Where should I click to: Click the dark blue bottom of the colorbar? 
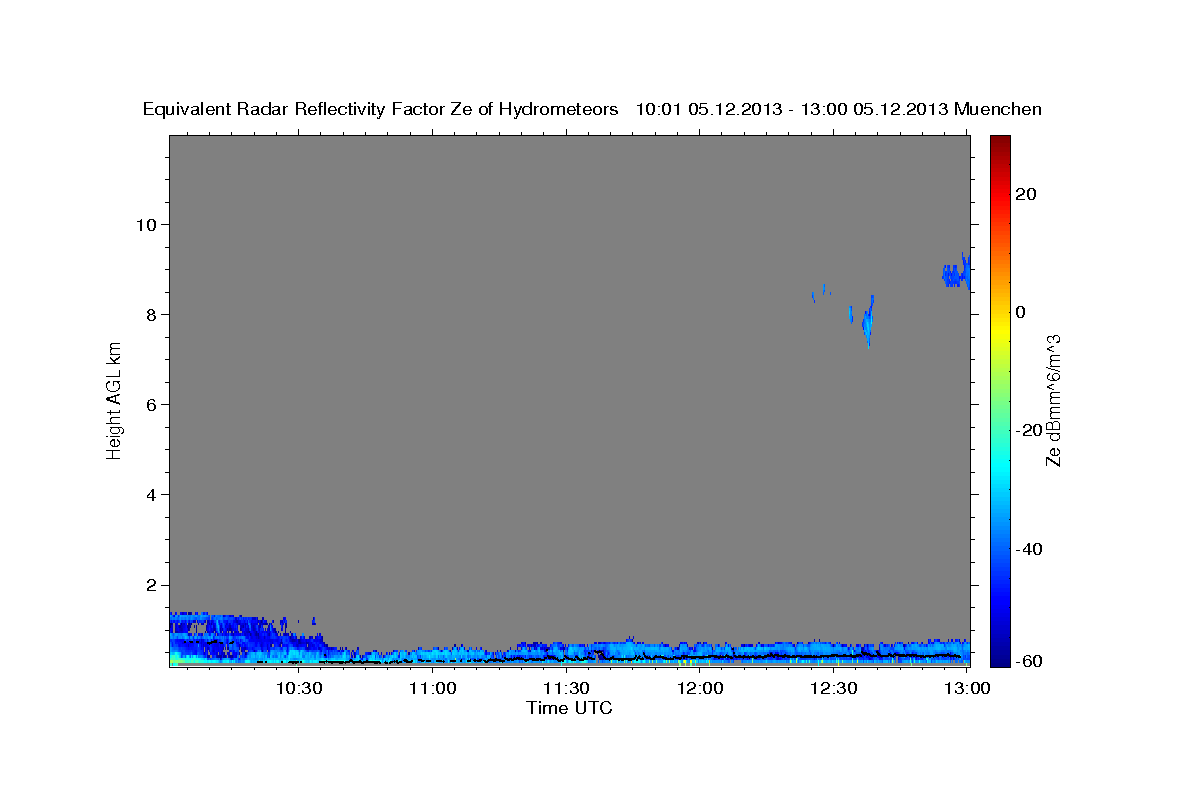pos(1000,655)
